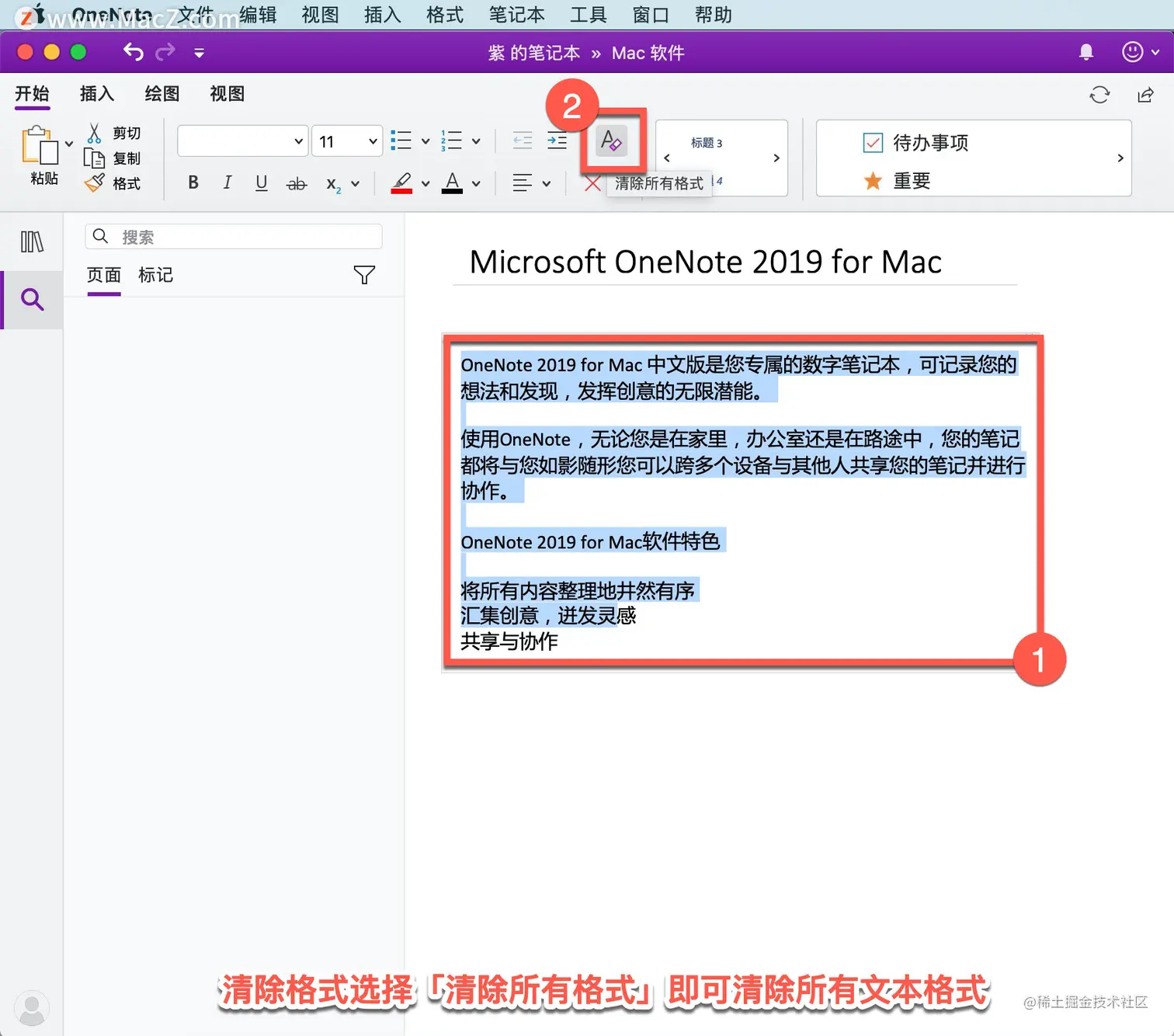Screen dimensions: 1174x1036
Task: Expand bullet list style arrow
Action: [425, 141]
